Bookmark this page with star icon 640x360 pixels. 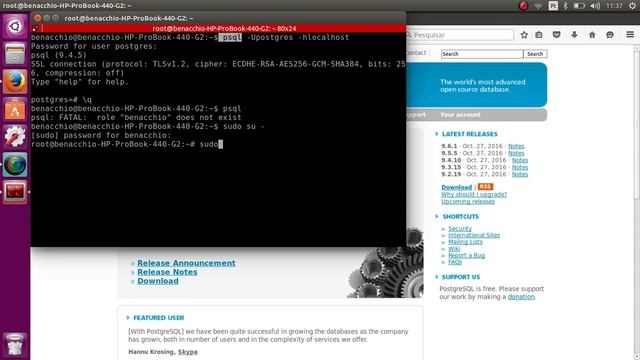tap(524, 35)
